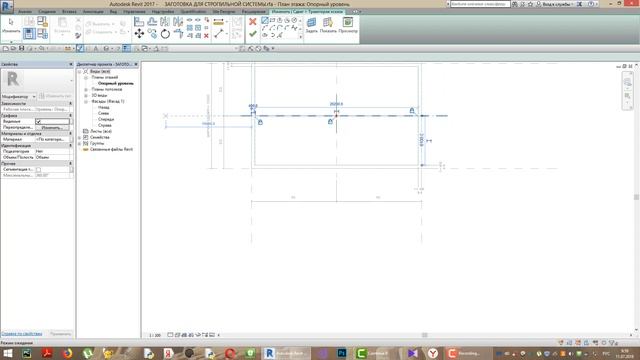The width and height of the screenshot is (640, 360).
Task: Close the project browser panel
Action: [x=136, y=64]
